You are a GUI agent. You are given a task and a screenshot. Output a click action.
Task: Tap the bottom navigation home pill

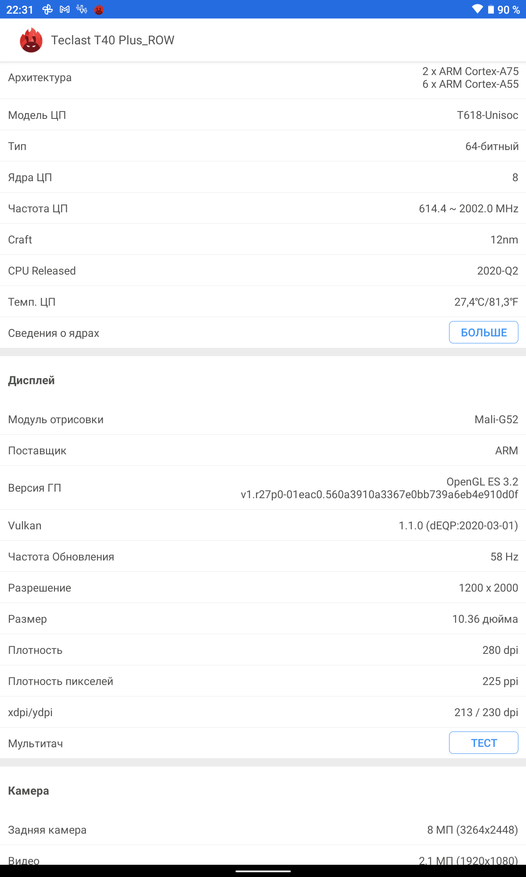pyautogui.click(x=263, y=871)
